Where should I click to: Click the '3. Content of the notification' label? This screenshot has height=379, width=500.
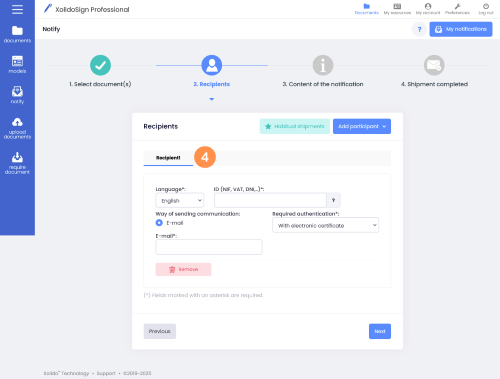(x=323, y=84)
